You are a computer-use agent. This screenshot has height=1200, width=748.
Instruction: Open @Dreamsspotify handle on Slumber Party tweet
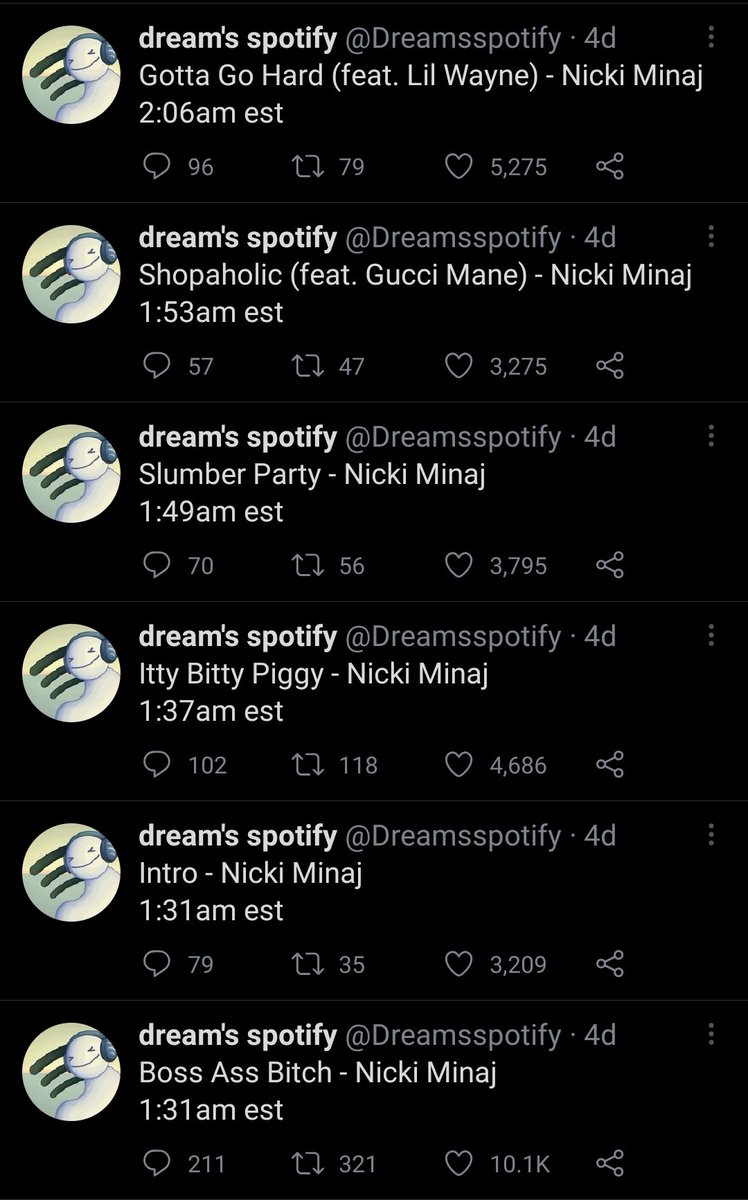(453, 437)
